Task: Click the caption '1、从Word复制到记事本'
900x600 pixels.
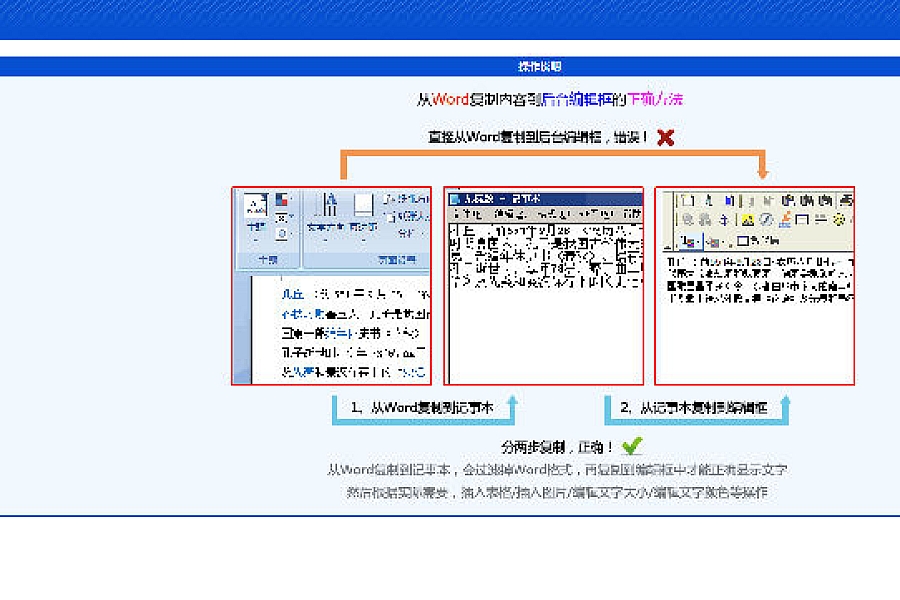Action: [422, 408]
